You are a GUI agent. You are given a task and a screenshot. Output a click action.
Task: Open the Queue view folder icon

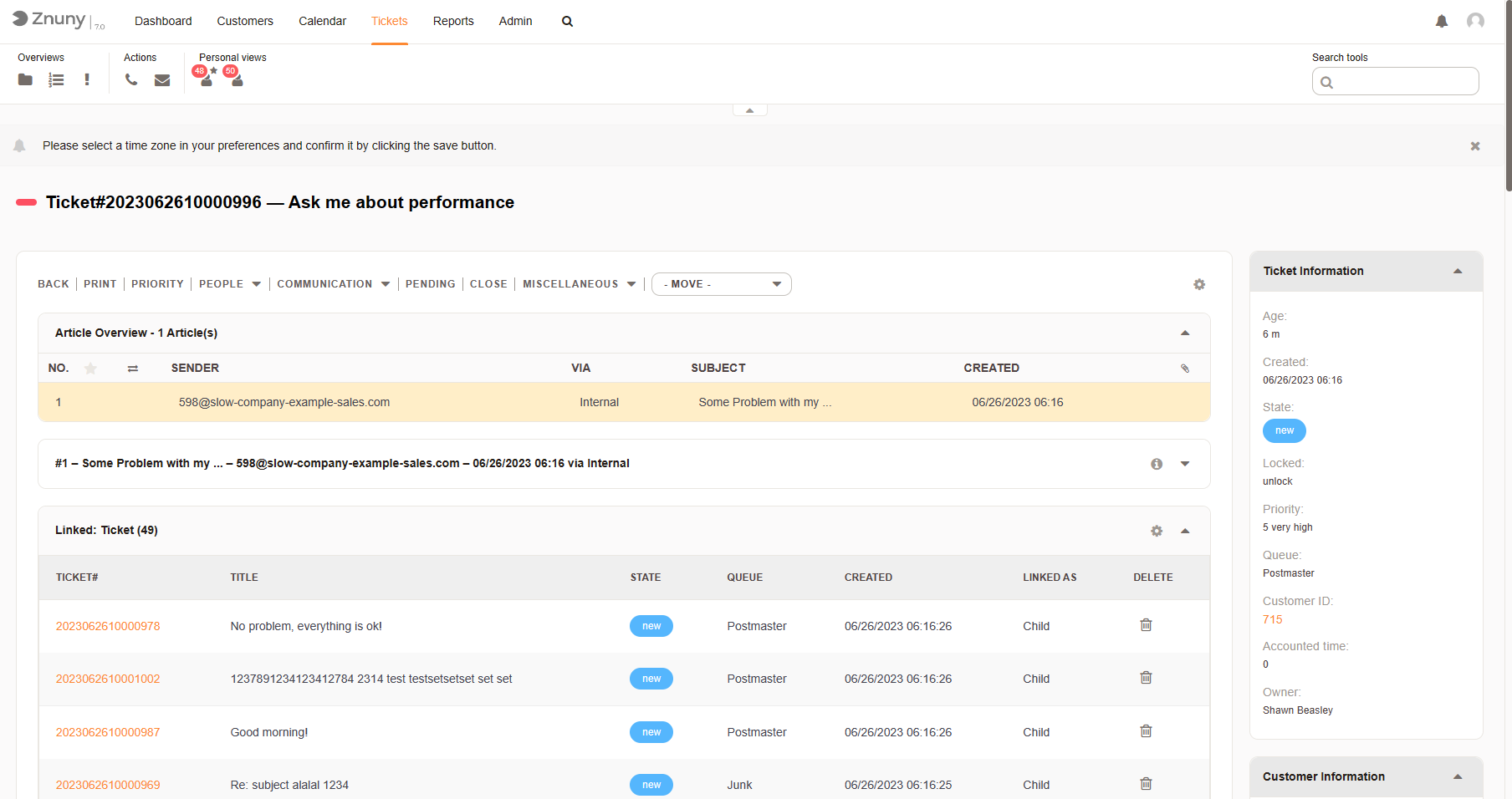[25, 80]
